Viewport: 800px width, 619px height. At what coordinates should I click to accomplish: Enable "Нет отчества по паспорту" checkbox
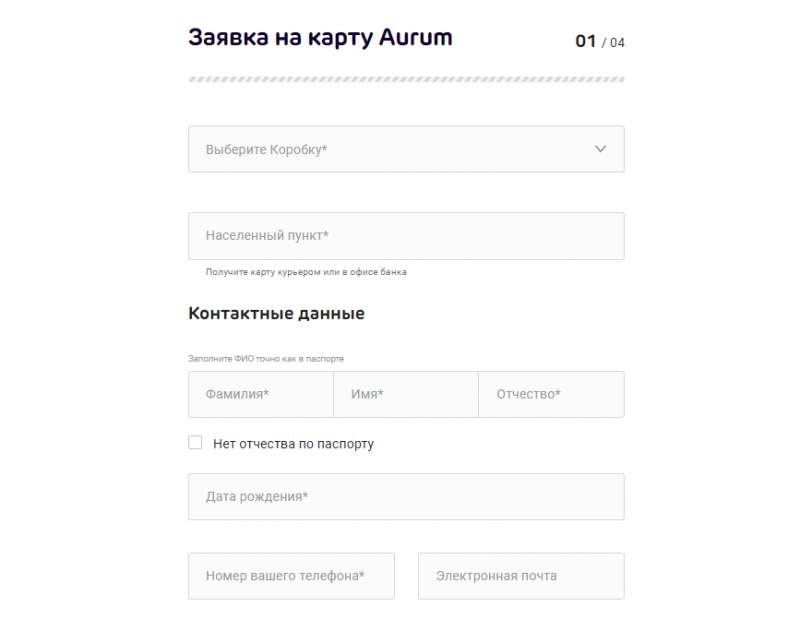[195, 441]
